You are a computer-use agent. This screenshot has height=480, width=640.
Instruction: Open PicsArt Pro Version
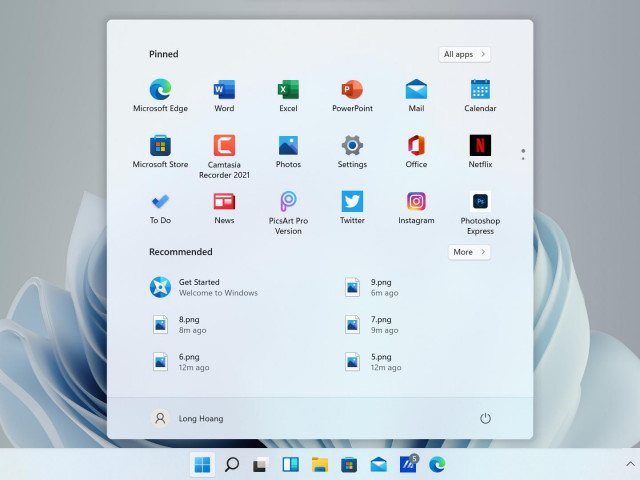point(288,213)
